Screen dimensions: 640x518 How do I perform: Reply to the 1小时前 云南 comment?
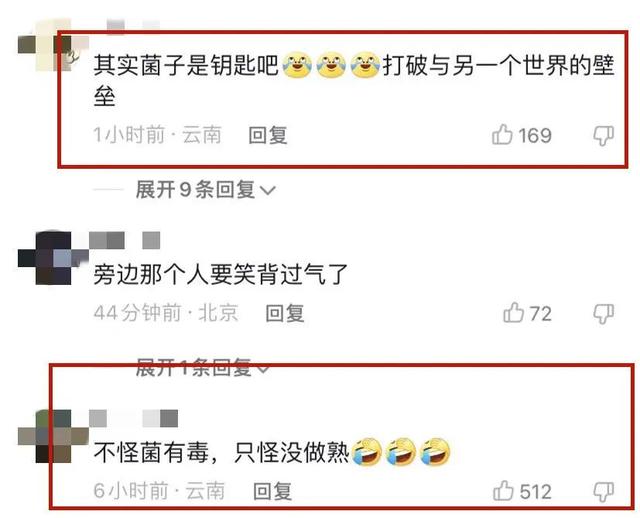[268, 135]
